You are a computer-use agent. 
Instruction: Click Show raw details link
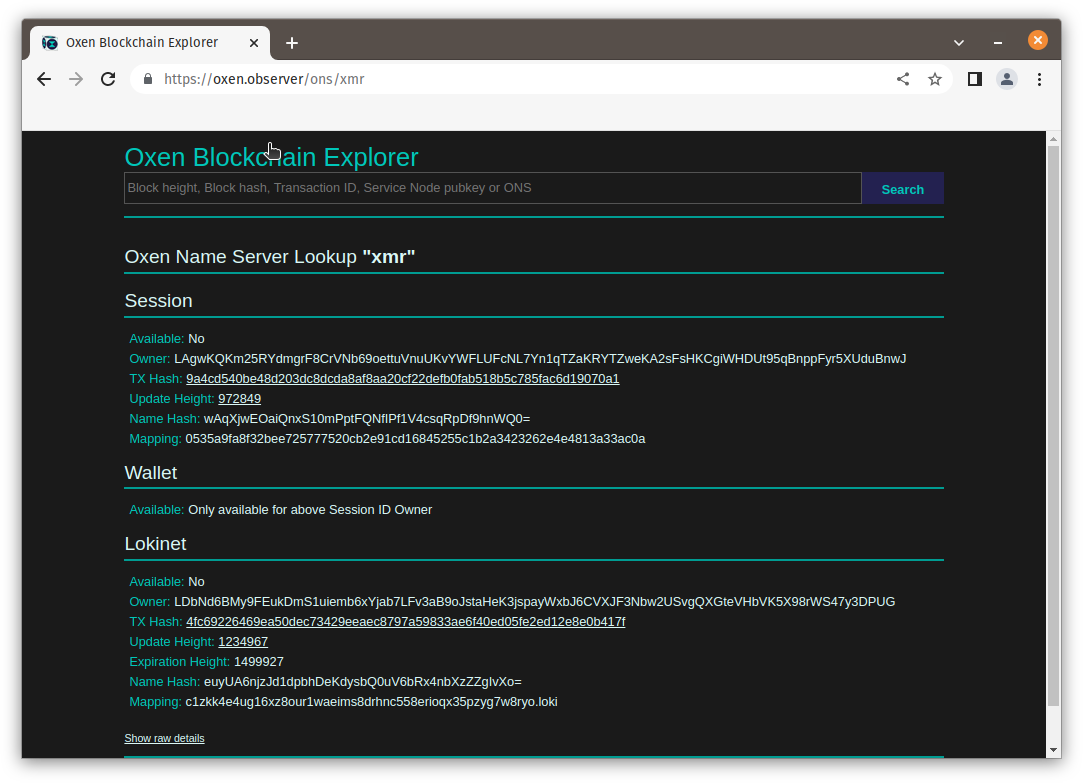[x=164, y=738]
